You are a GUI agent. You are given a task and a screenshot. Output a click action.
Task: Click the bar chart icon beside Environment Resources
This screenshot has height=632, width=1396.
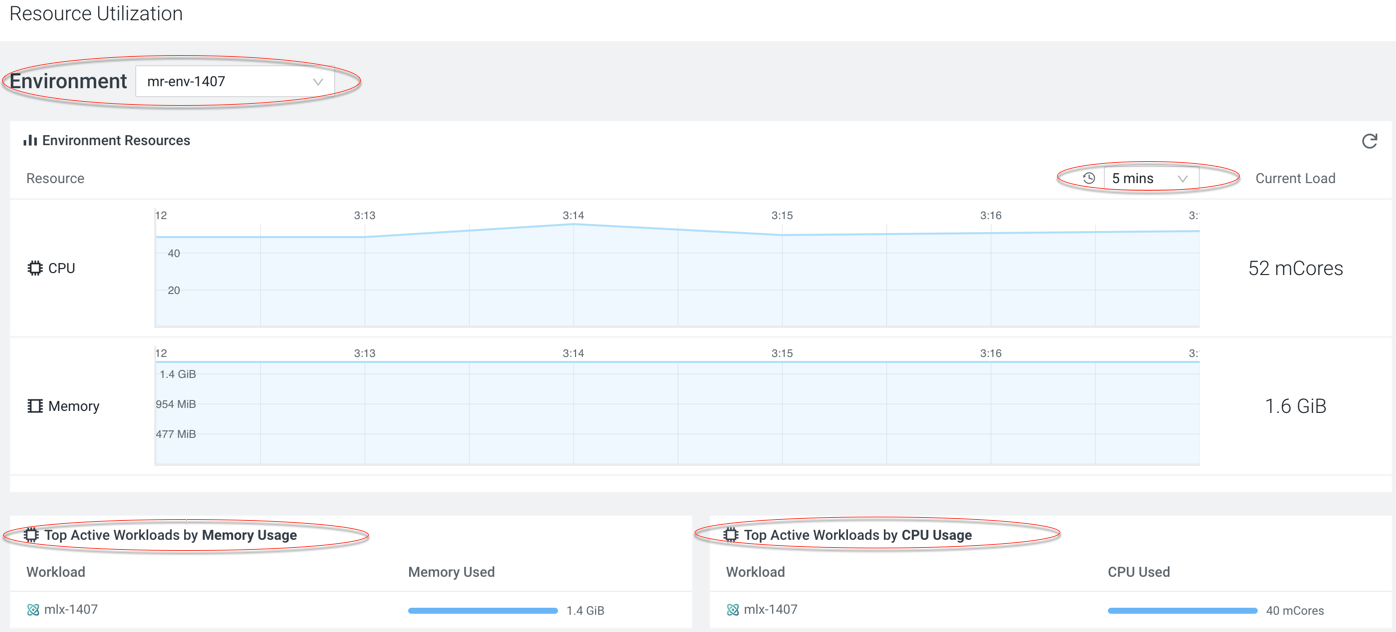click(30, 141)
